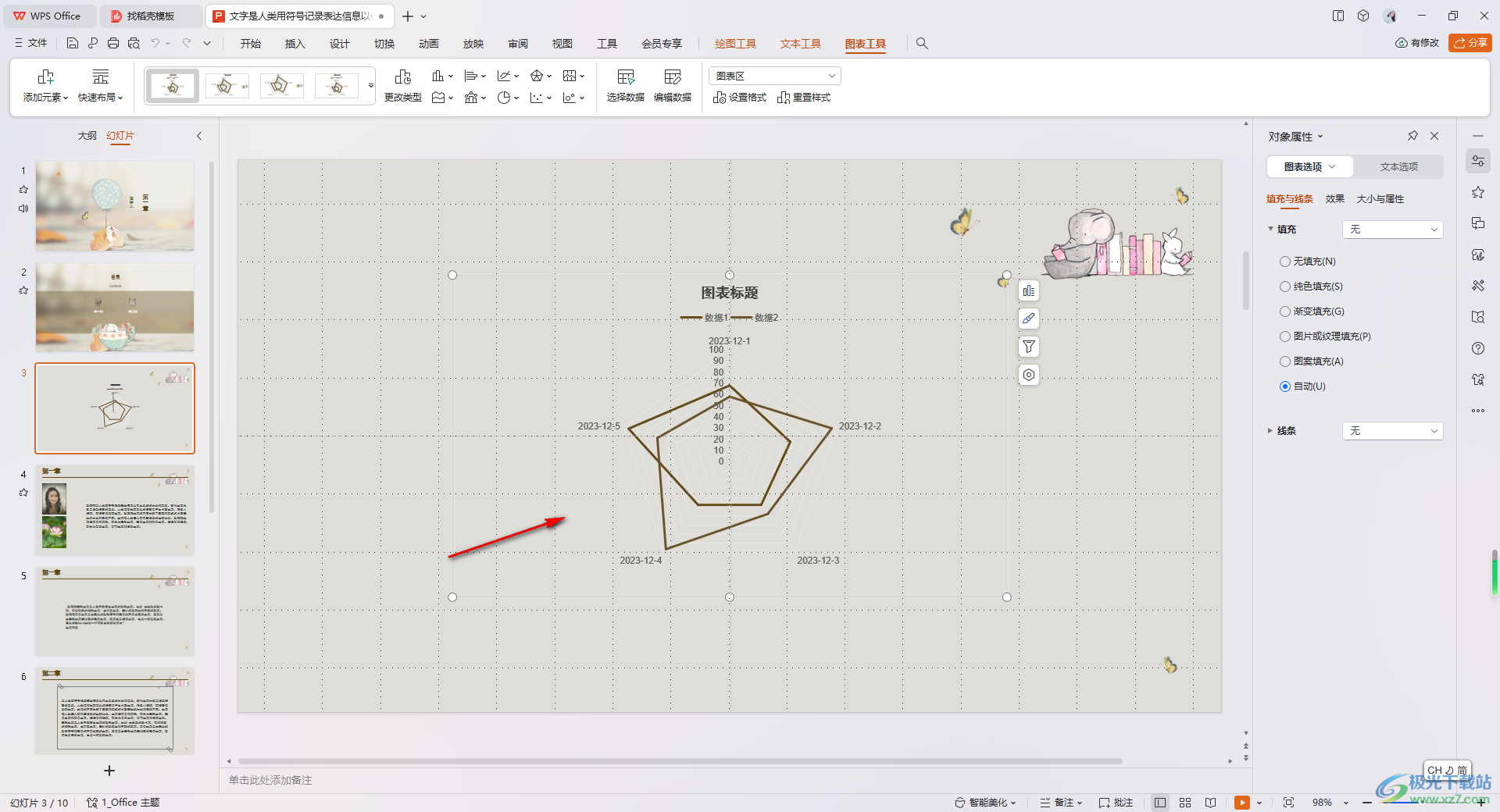Start slideshow from status bar play button
Screen dimensions: 1500x812
pos(1241,803)
